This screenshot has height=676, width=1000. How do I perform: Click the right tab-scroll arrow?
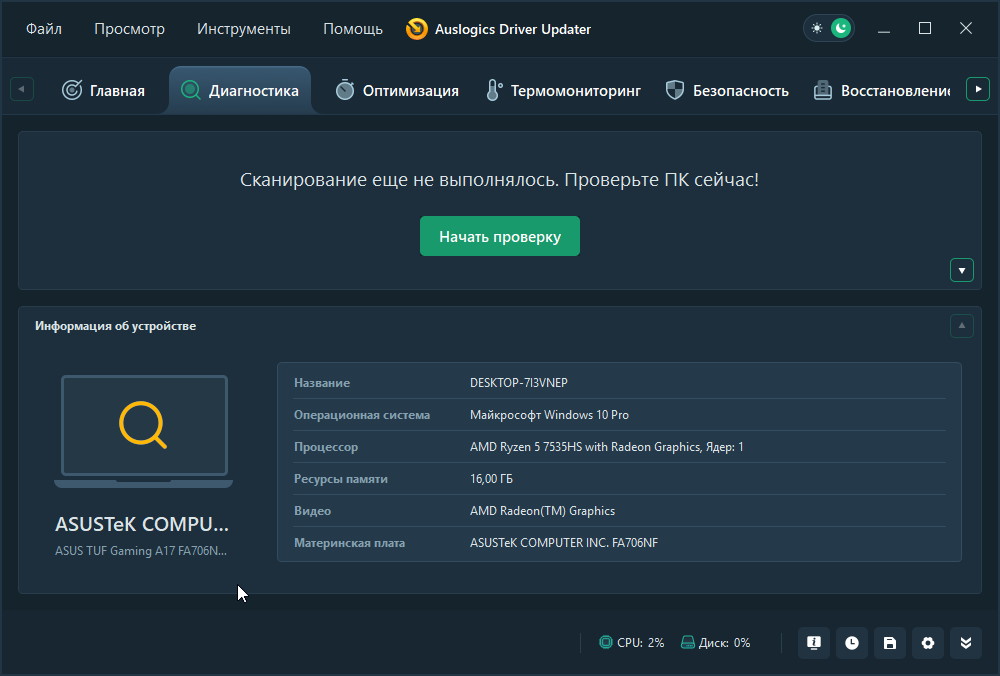978,89
